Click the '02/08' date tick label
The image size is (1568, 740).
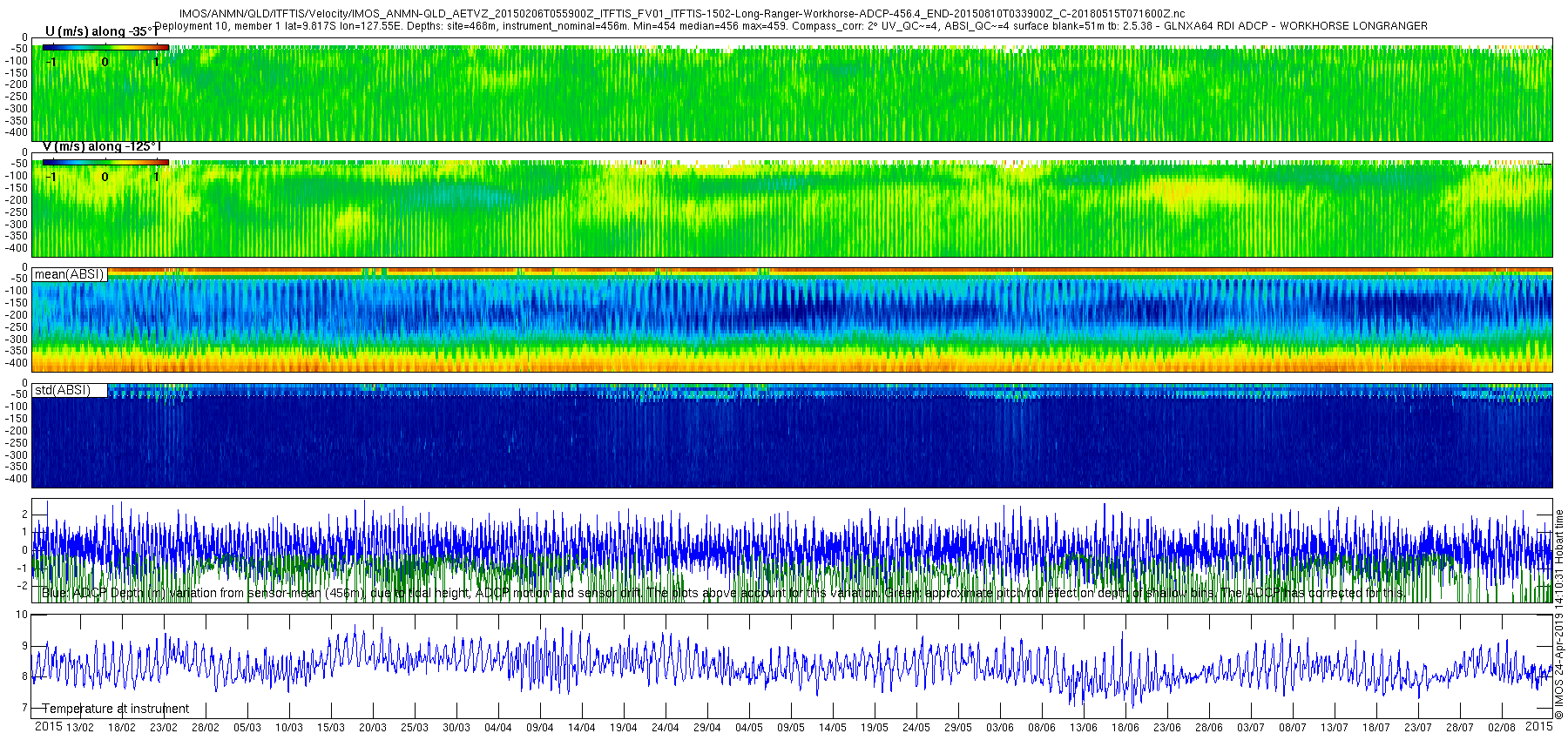click(1501, 728)
